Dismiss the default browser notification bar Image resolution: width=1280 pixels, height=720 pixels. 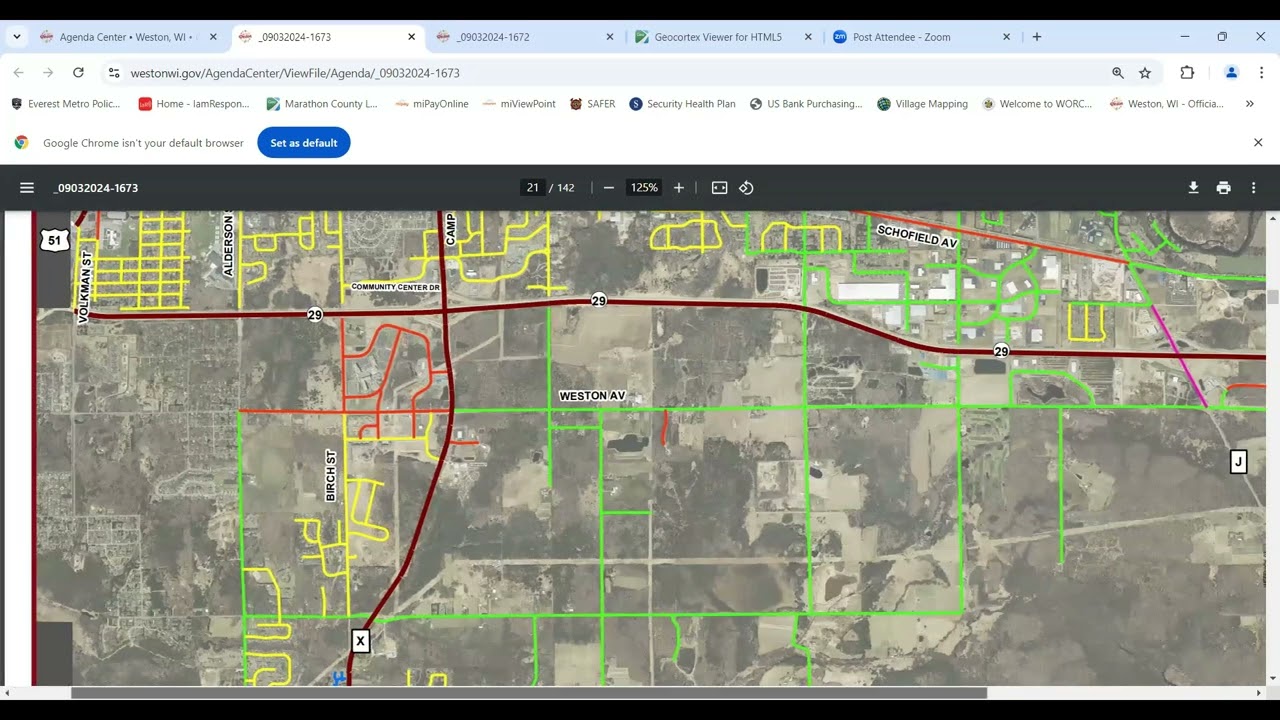coord(1258,143)
